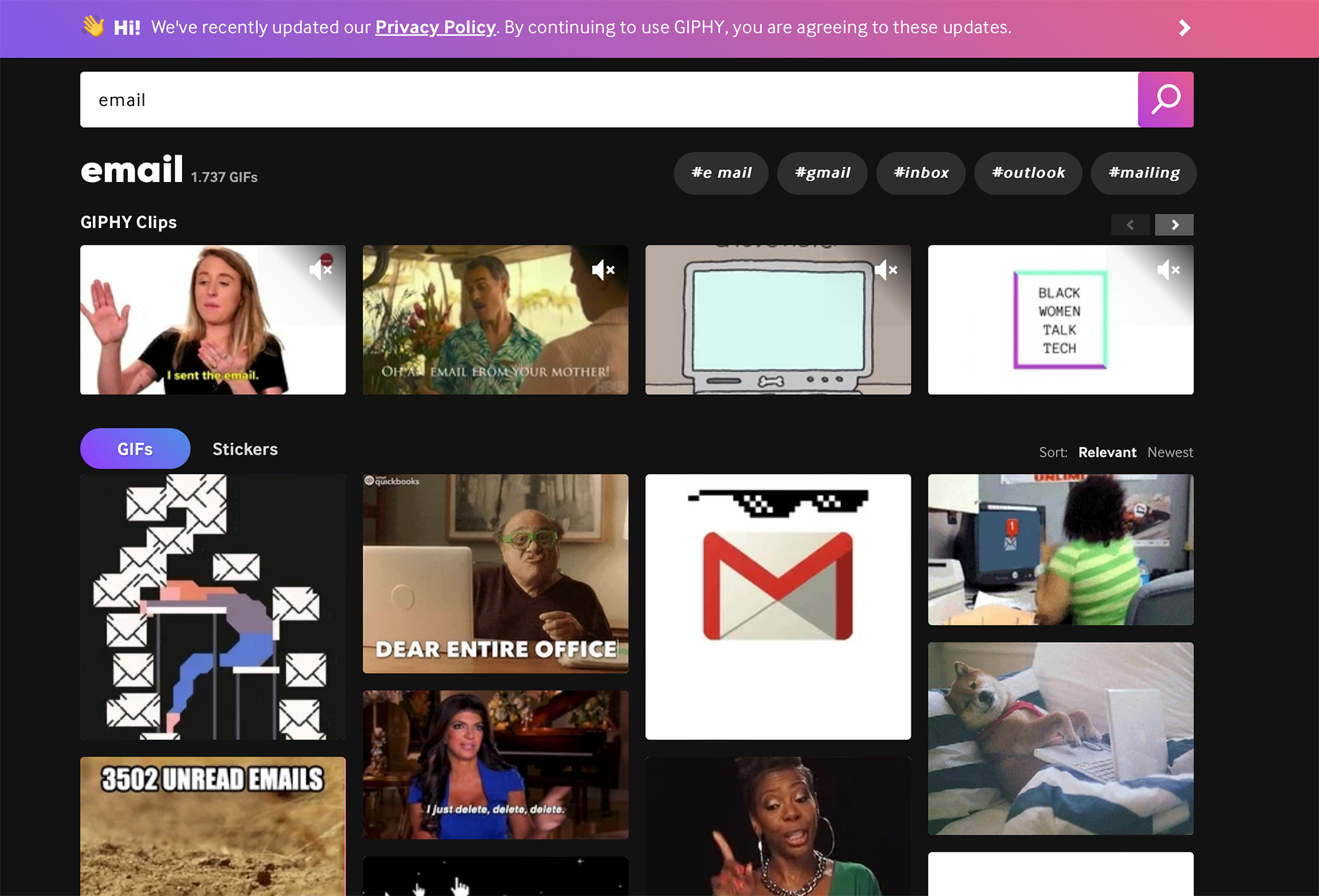Open the '3502 Unread Emails' GIF
This screenshot has height=896, width=1319.
(x=213, y=826)
